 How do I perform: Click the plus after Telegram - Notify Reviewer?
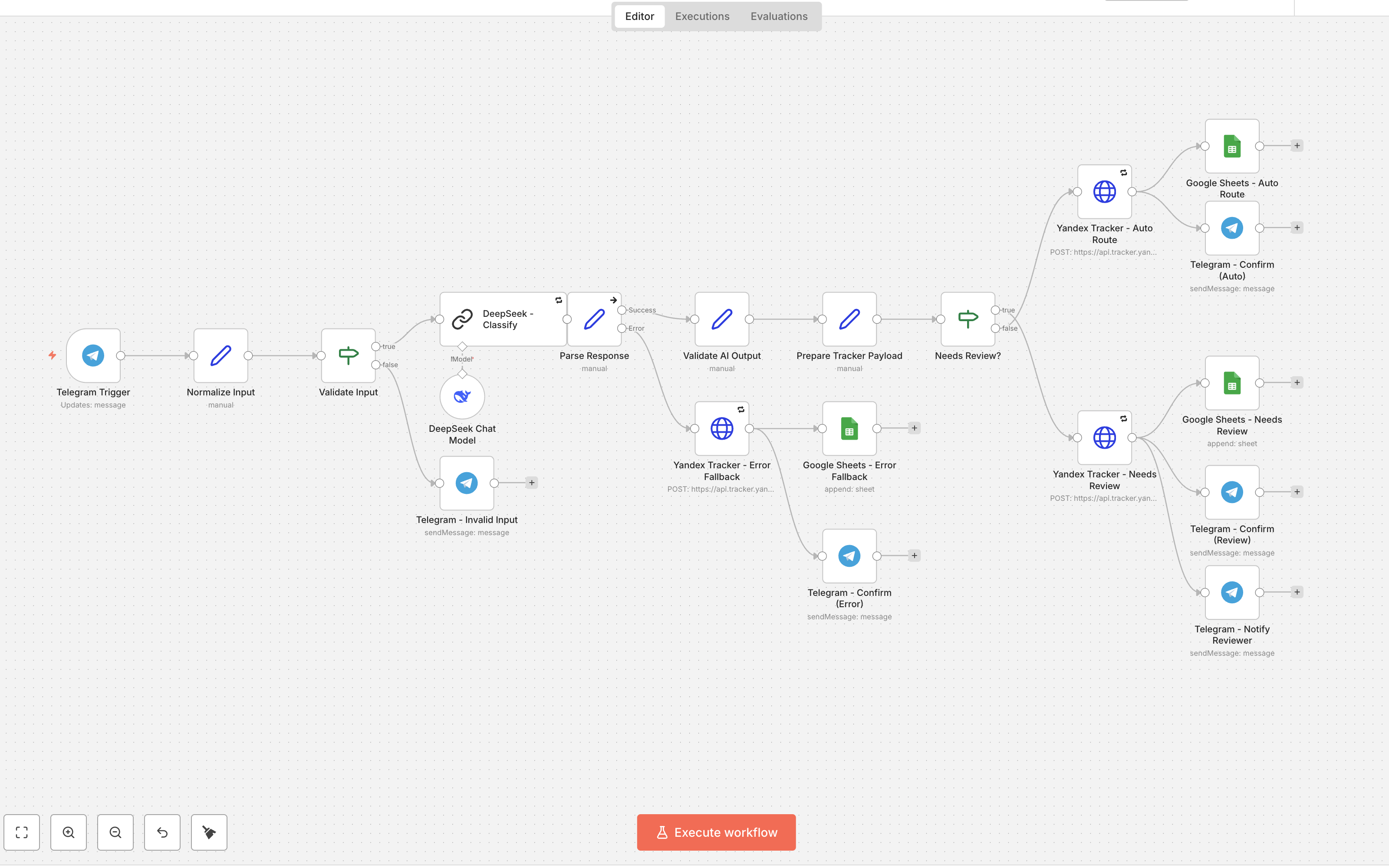(x=1298, y=592)
